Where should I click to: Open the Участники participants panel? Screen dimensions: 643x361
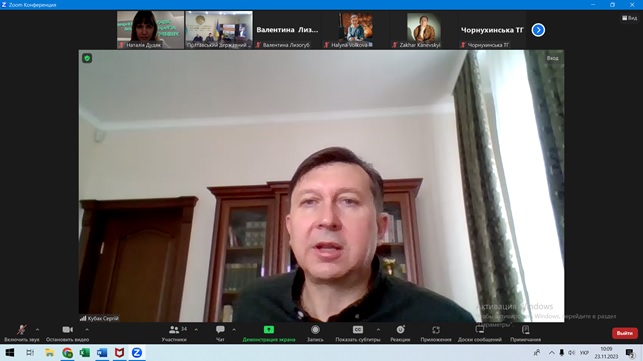coord(174,333)
